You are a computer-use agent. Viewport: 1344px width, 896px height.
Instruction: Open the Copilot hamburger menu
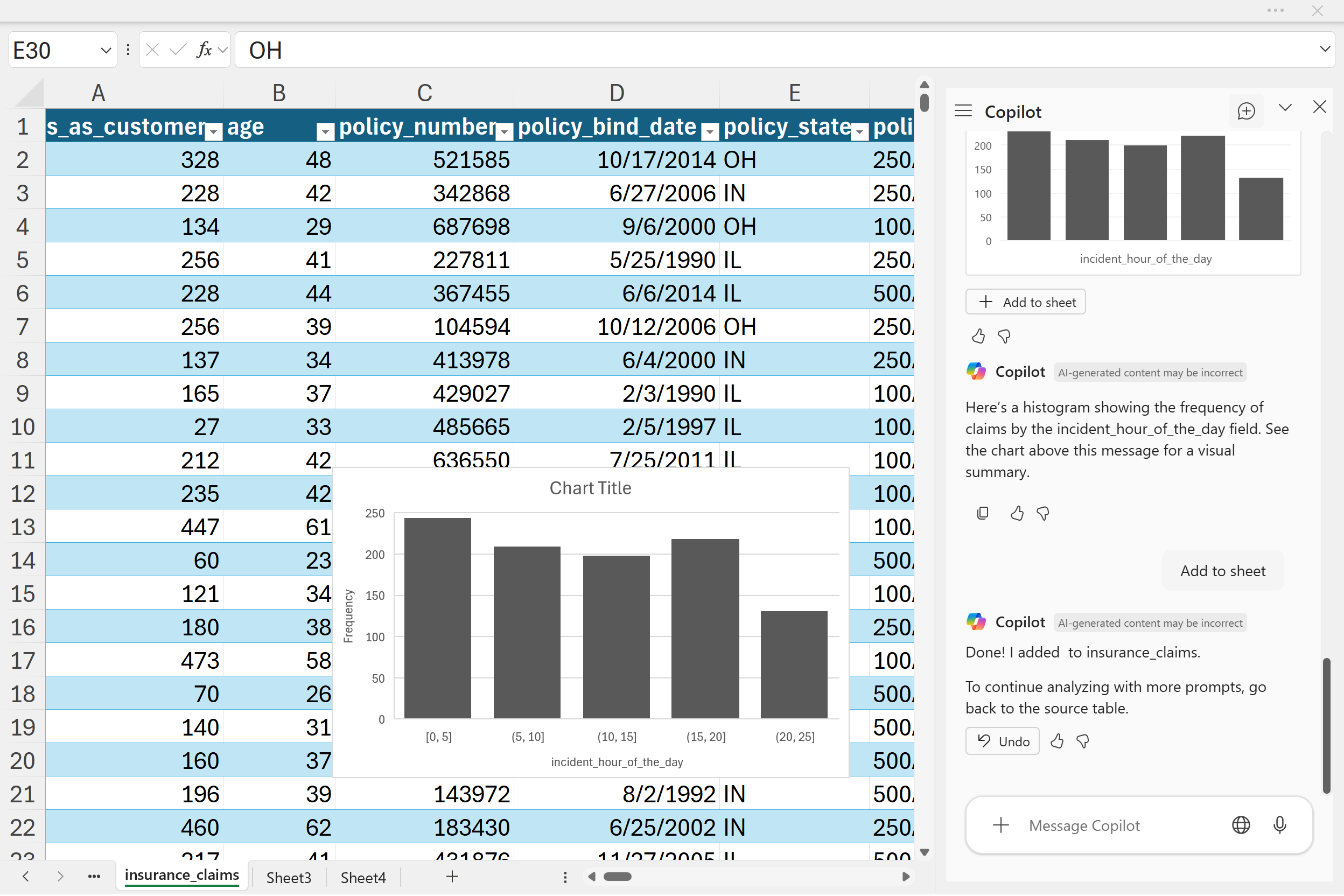point(963,111)
